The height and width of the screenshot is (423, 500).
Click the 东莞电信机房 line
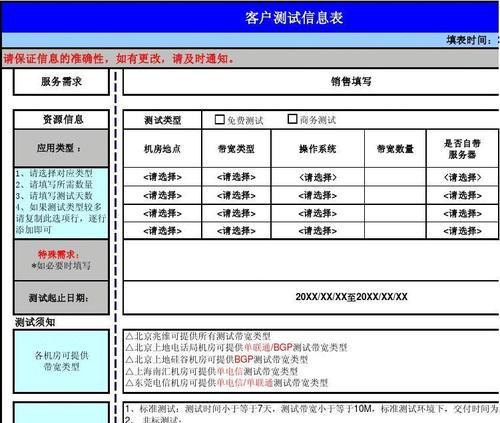(227, 383)
